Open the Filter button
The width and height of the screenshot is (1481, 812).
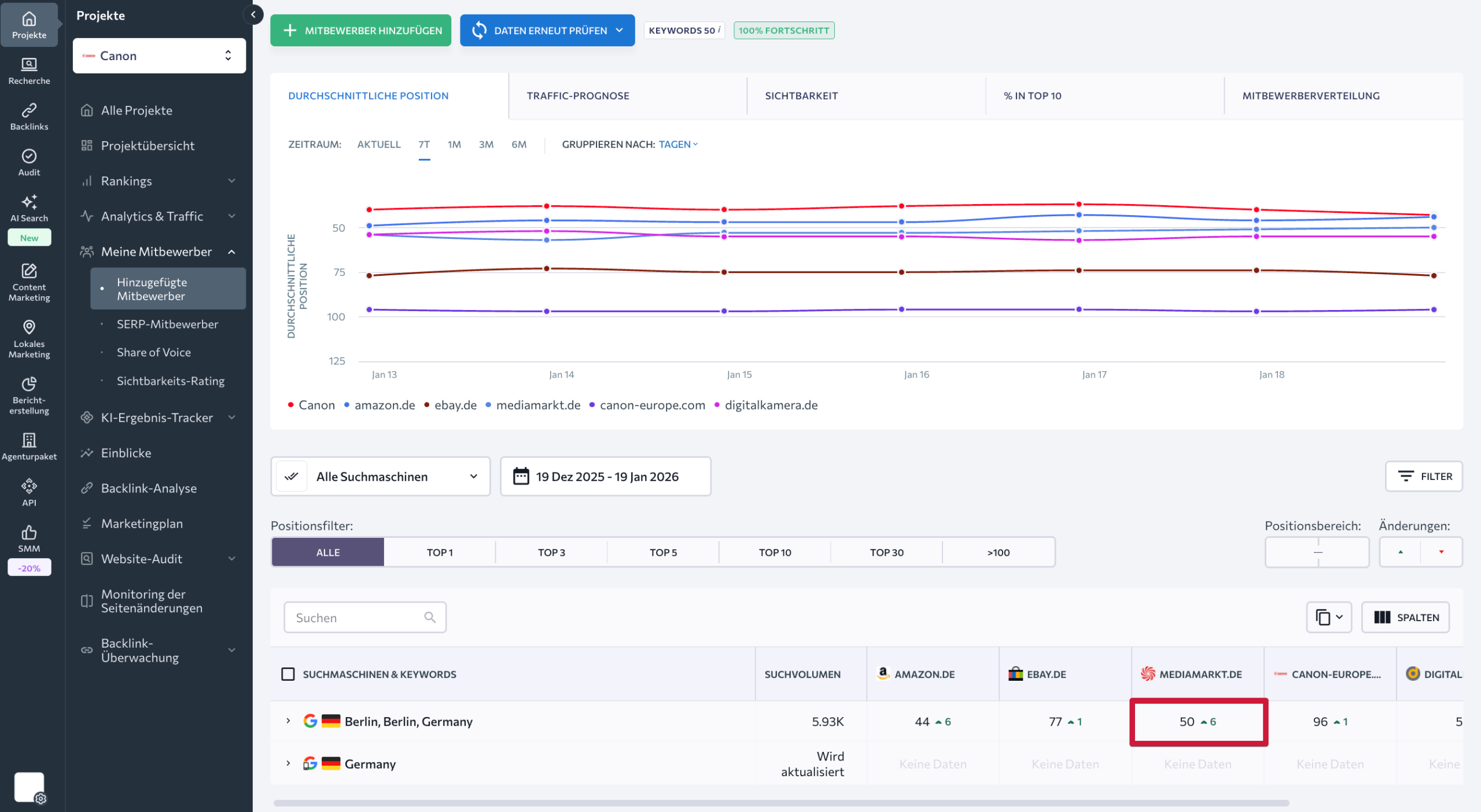click(1423, 477)
